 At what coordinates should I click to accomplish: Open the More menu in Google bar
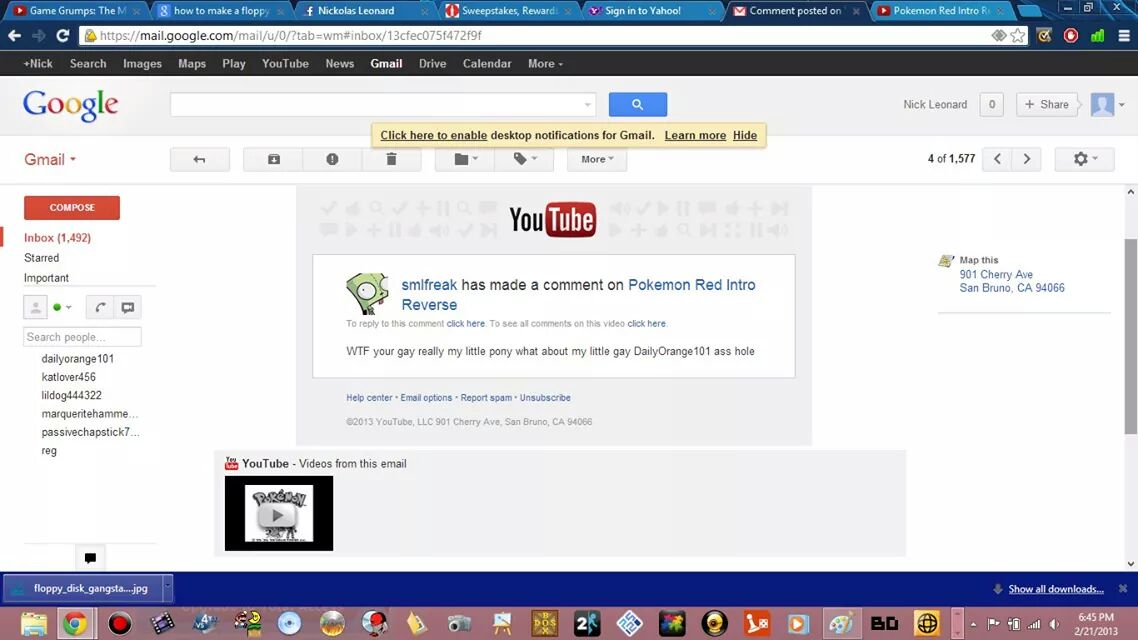545,64
